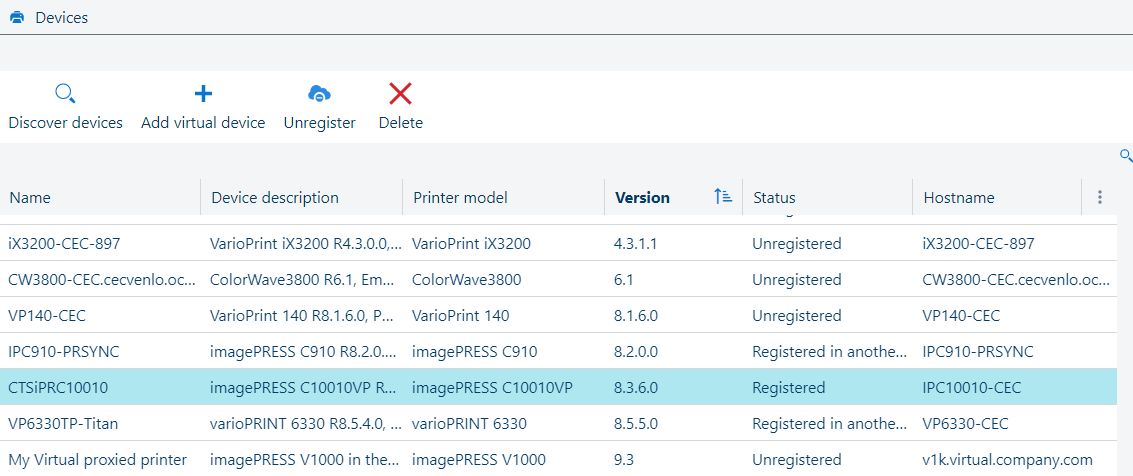Click the Hostname column header

958,198
